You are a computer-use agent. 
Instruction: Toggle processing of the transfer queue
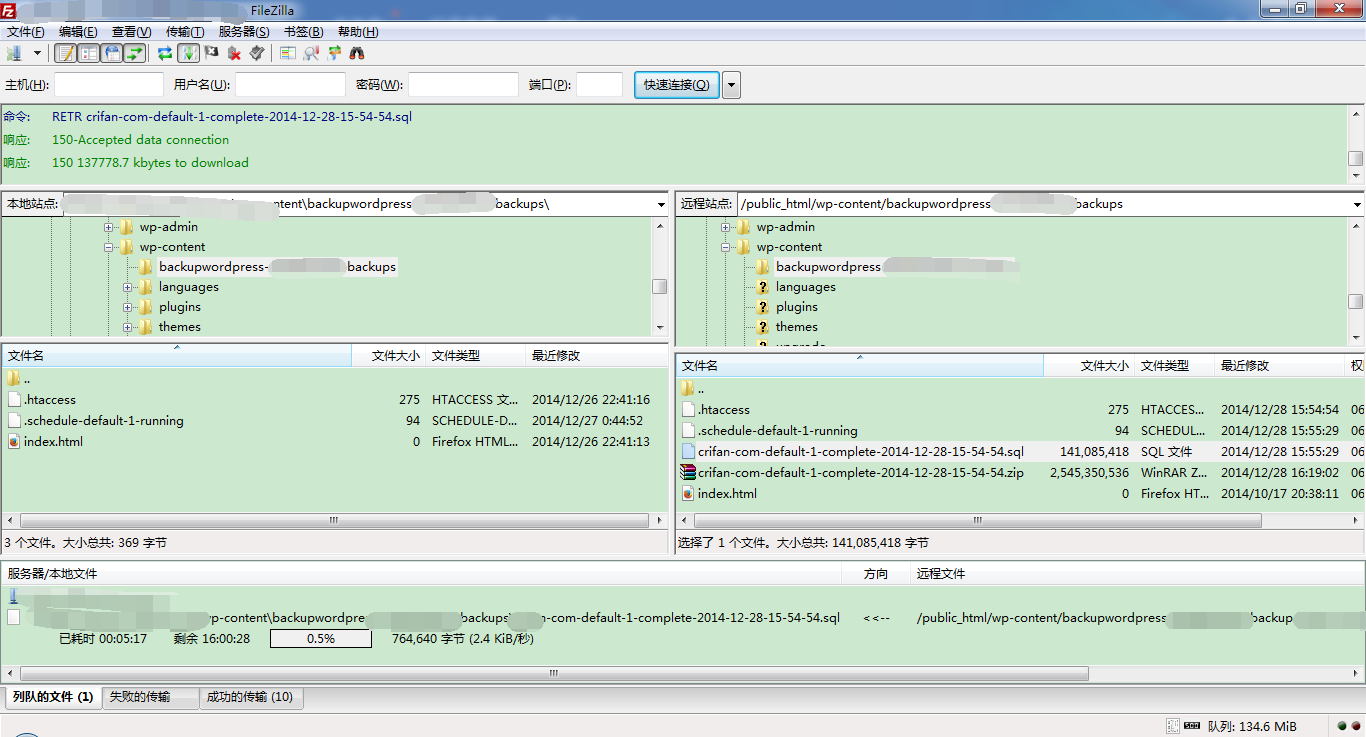point(188,53)
